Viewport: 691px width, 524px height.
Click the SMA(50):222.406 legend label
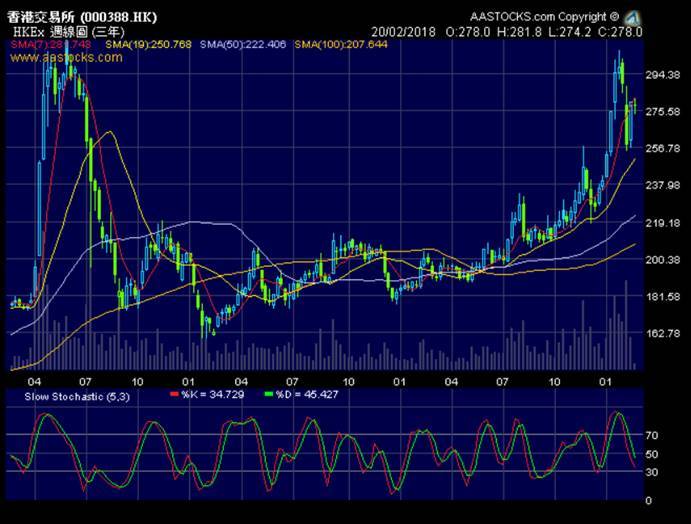click(x=243, y=45)
